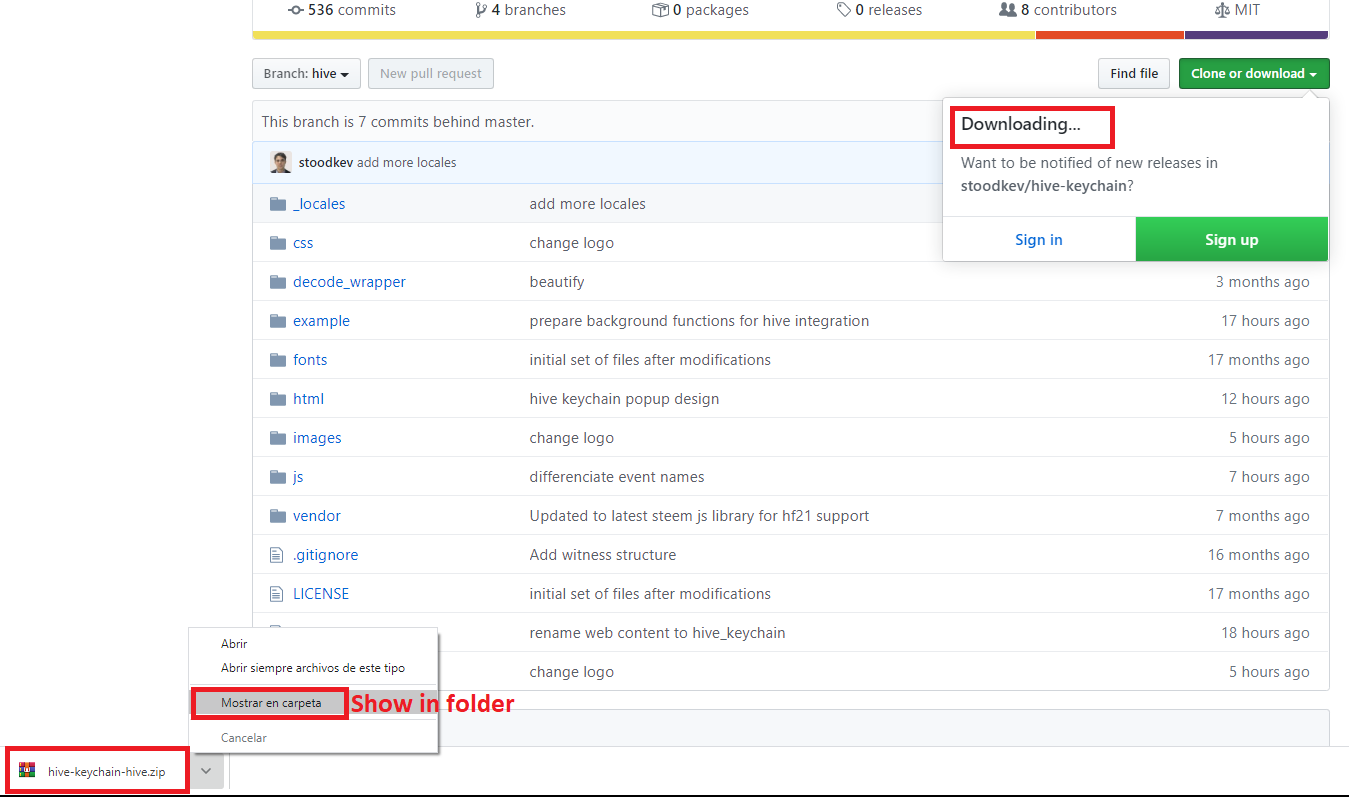
Task: Open 'change logo' commit for css folder
Action: click(572, 243)
